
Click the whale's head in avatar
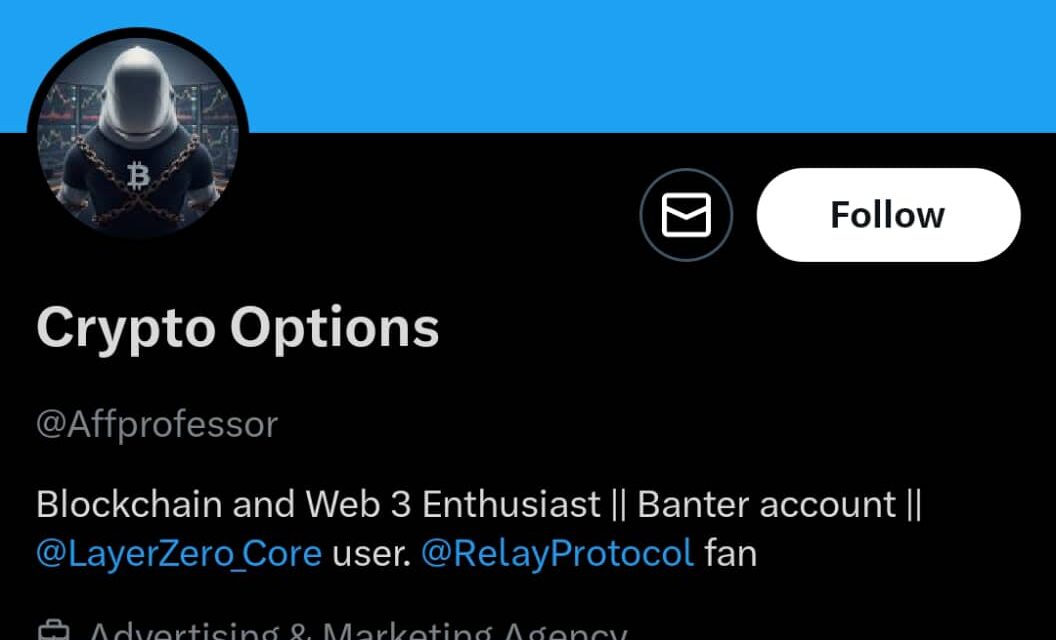pyautogui.click(x=140, y=95)
